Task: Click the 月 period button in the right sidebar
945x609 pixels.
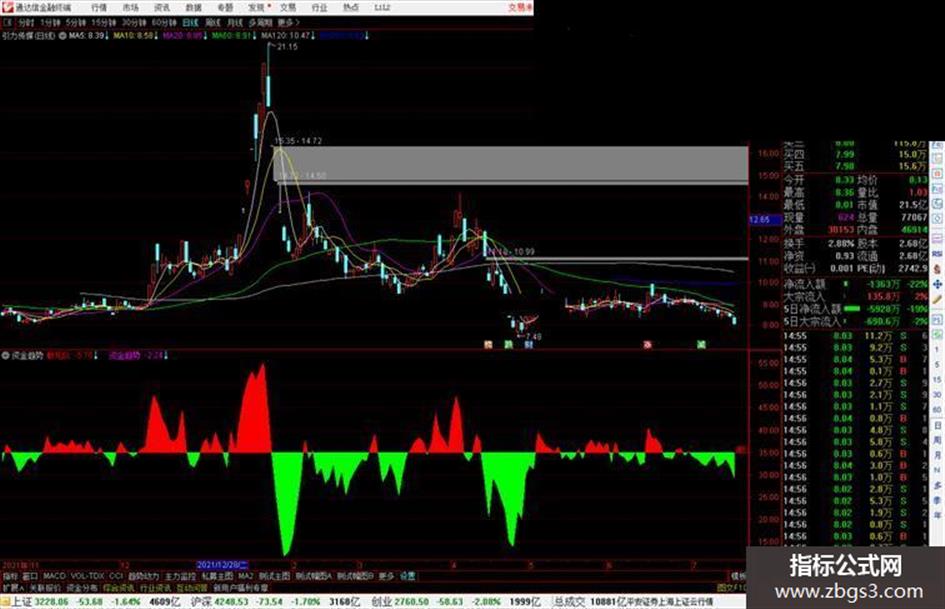Action: [x=938, y=455]
